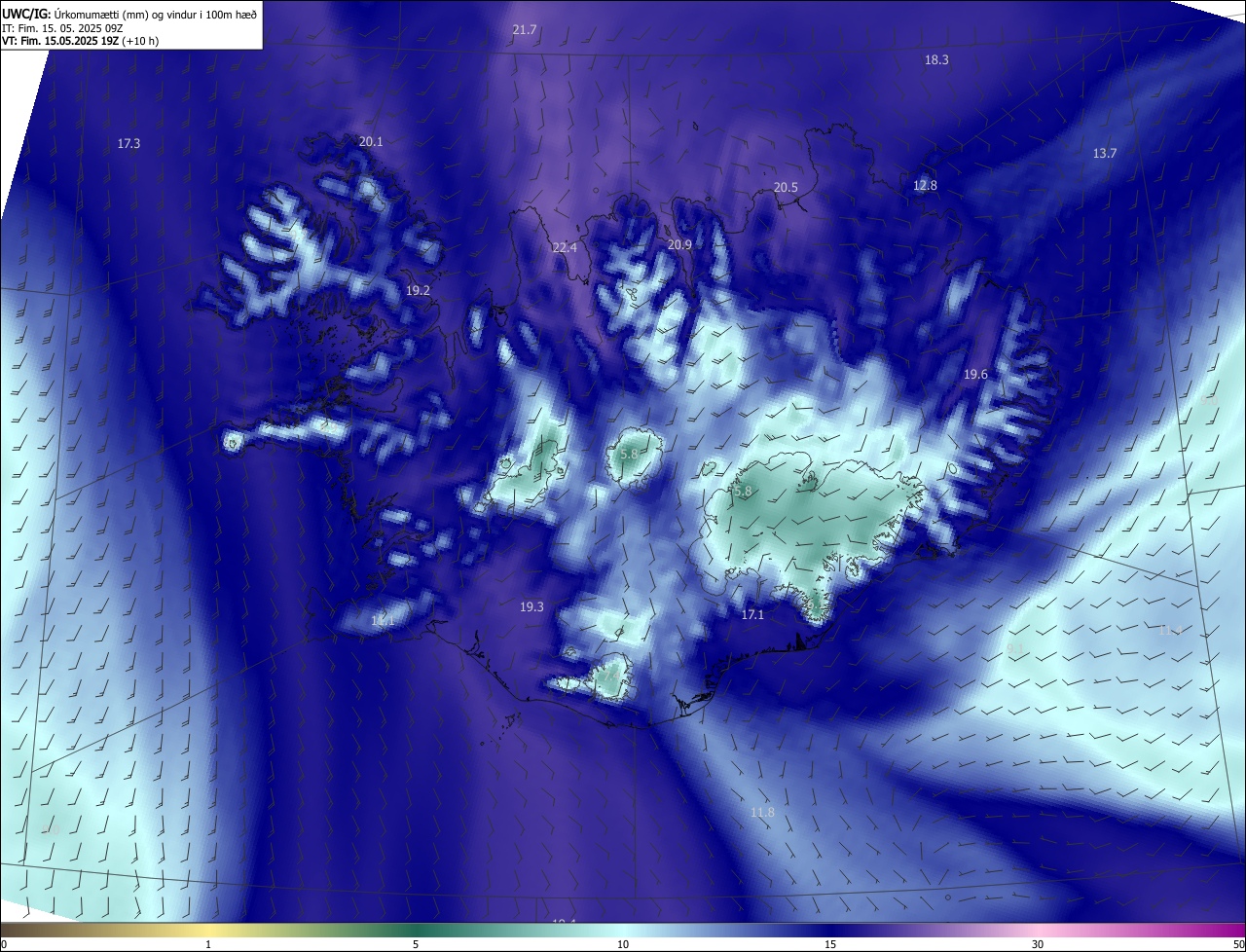Select the 18.3 value label
Viewport: 1246px width, 952px height.
click(936, 59)
